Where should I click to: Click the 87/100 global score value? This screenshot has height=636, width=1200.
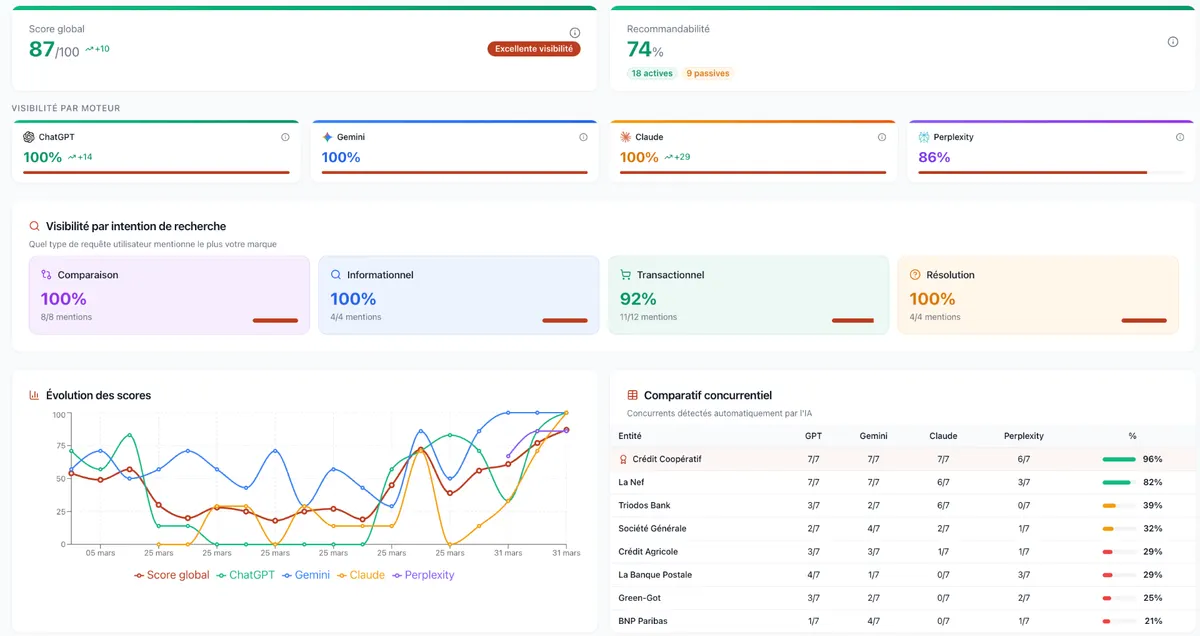coord(54,49)
